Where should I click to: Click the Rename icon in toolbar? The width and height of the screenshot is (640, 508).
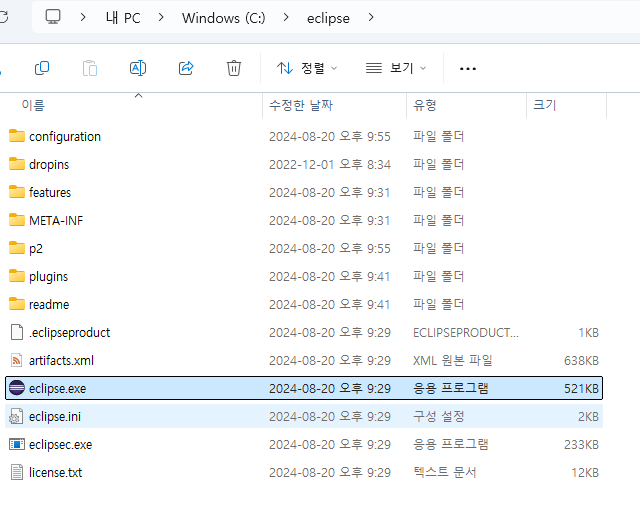tap(138, 68)
